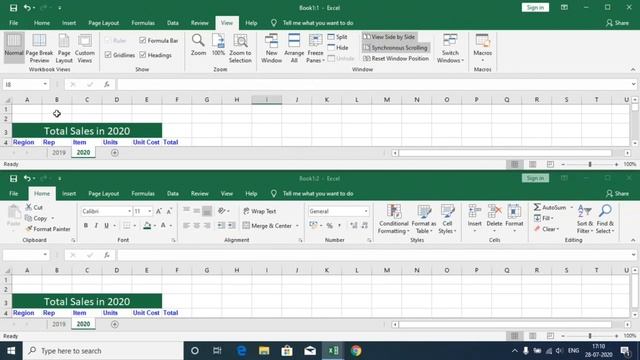
Task: Click fill color swatch in Font group
Action: tap(147, 225)
